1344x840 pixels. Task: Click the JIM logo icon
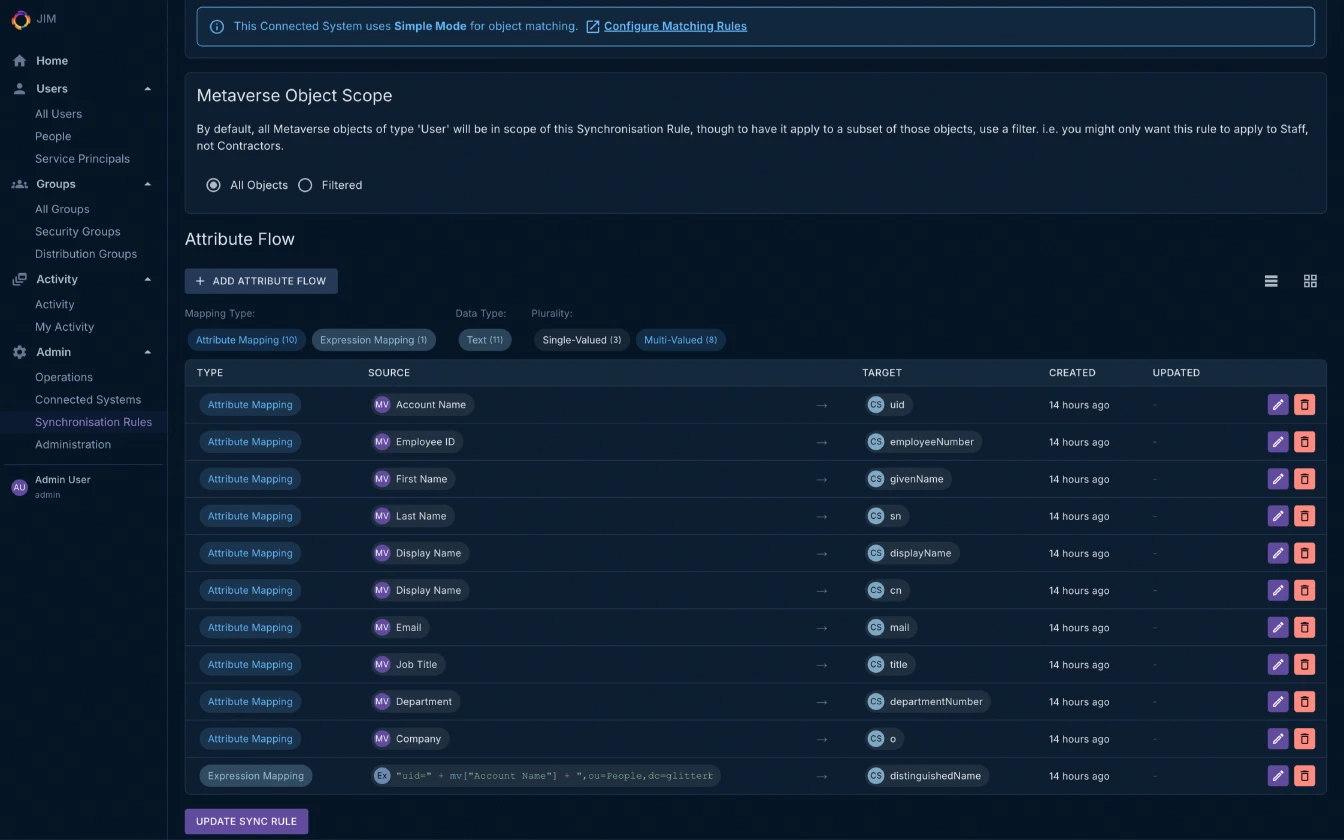coord(20,19)
